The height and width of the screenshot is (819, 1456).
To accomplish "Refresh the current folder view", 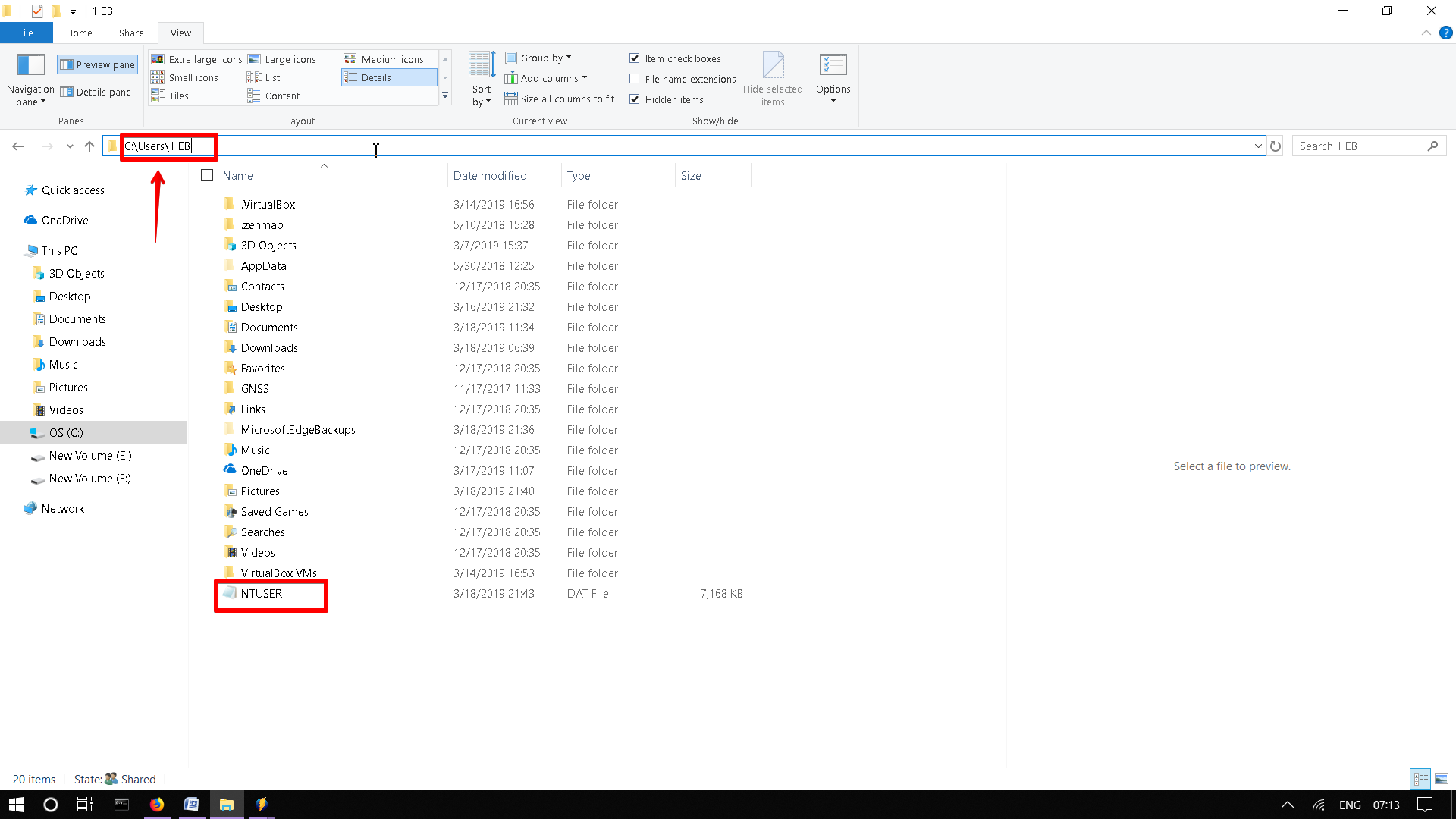I will (1276, 146).
